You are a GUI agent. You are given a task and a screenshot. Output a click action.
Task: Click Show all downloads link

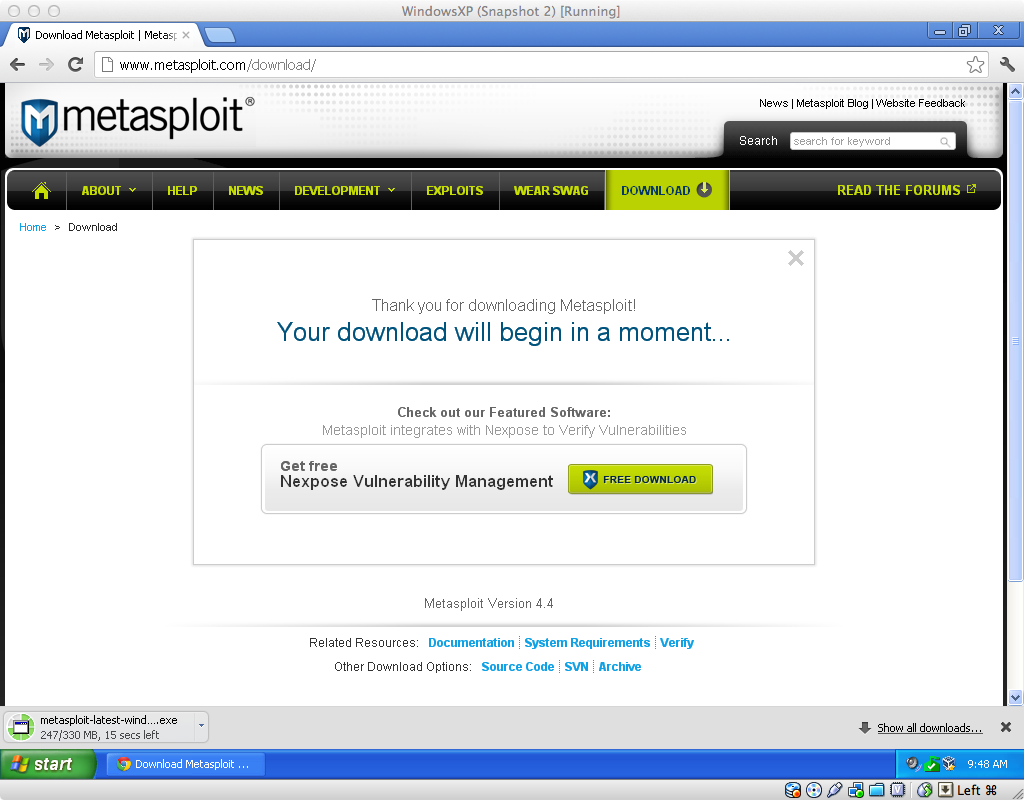coord(929,728)
